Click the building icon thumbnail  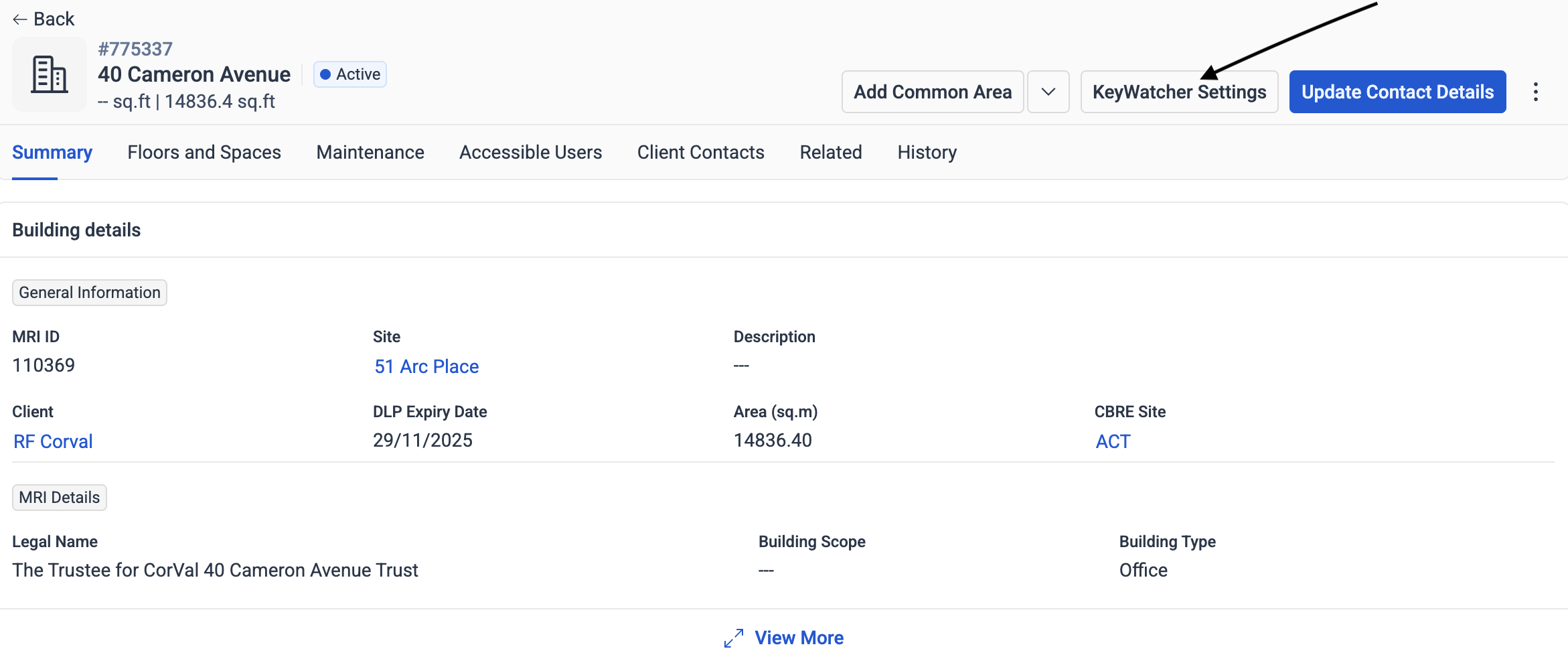[x=50, y=74]
